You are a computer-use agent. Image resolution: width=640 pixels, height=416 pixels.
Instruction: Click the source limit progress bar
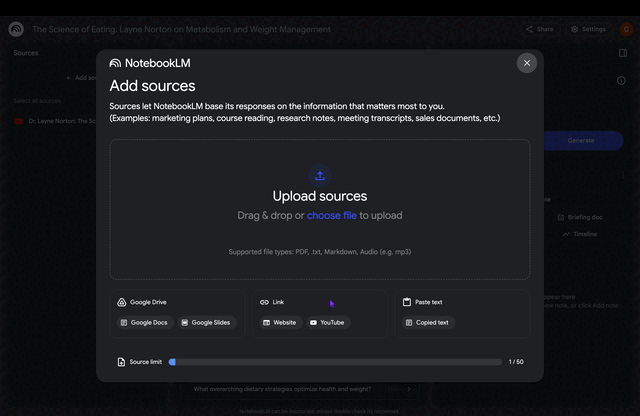335,362
